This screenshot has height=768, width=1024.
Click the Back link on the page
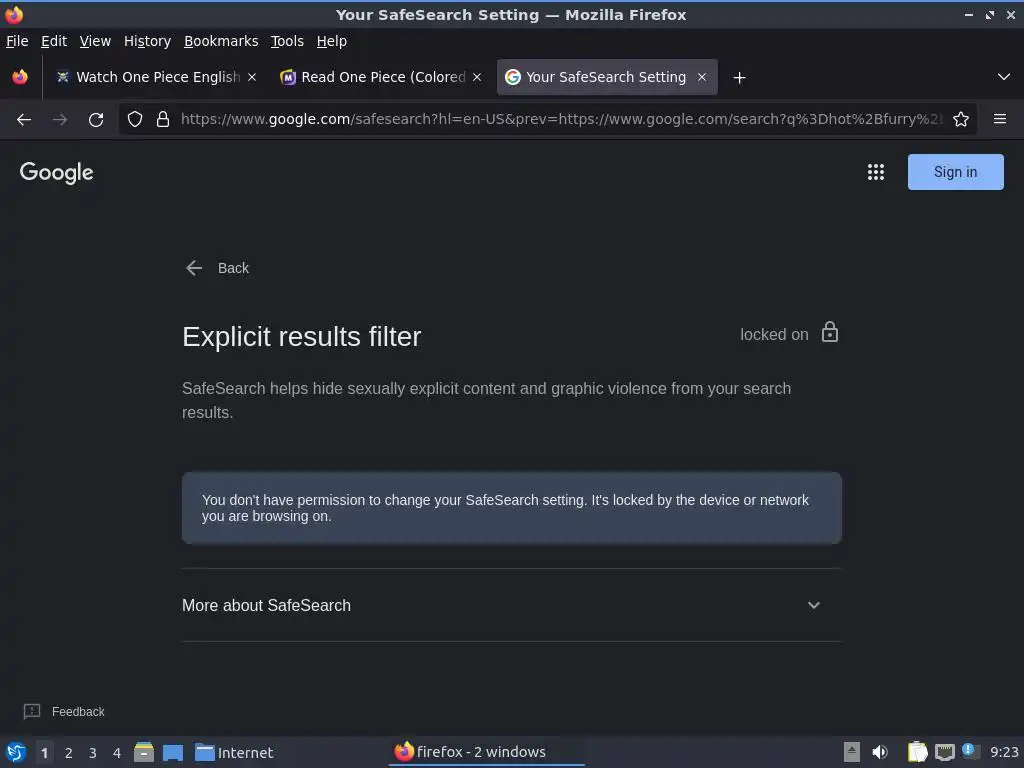tap(217, 268)
